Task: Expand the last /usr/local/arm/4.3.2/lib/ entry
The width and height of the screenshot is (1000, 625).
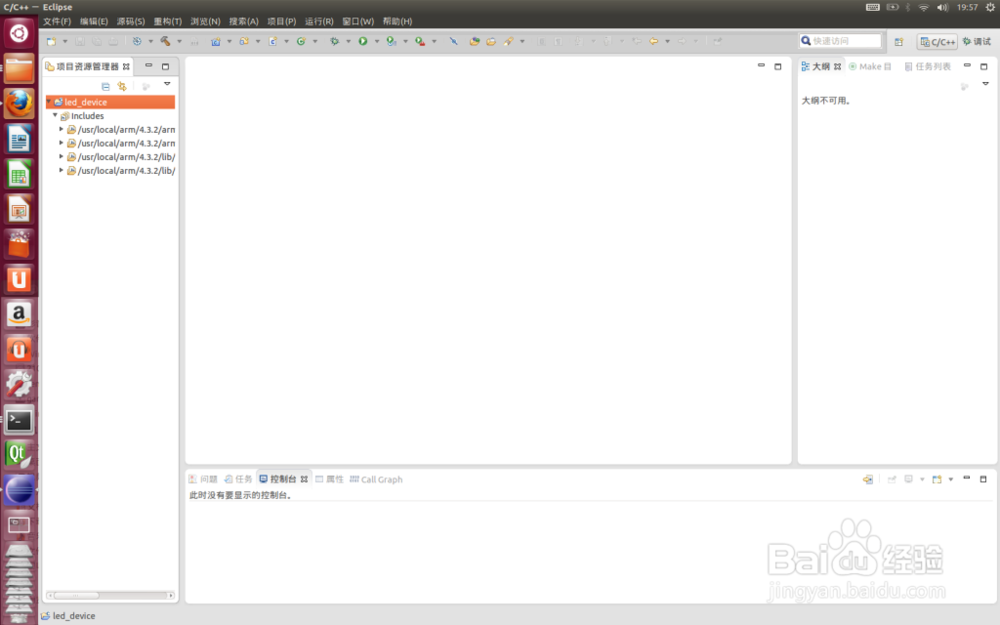Action: coord(61,170)
